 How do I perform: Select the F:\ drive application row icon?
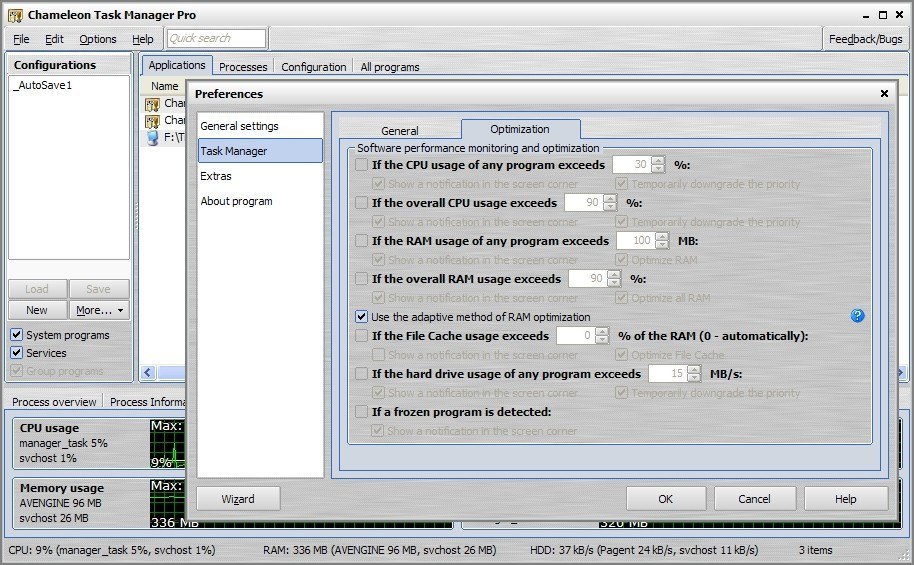coord(152,138)
